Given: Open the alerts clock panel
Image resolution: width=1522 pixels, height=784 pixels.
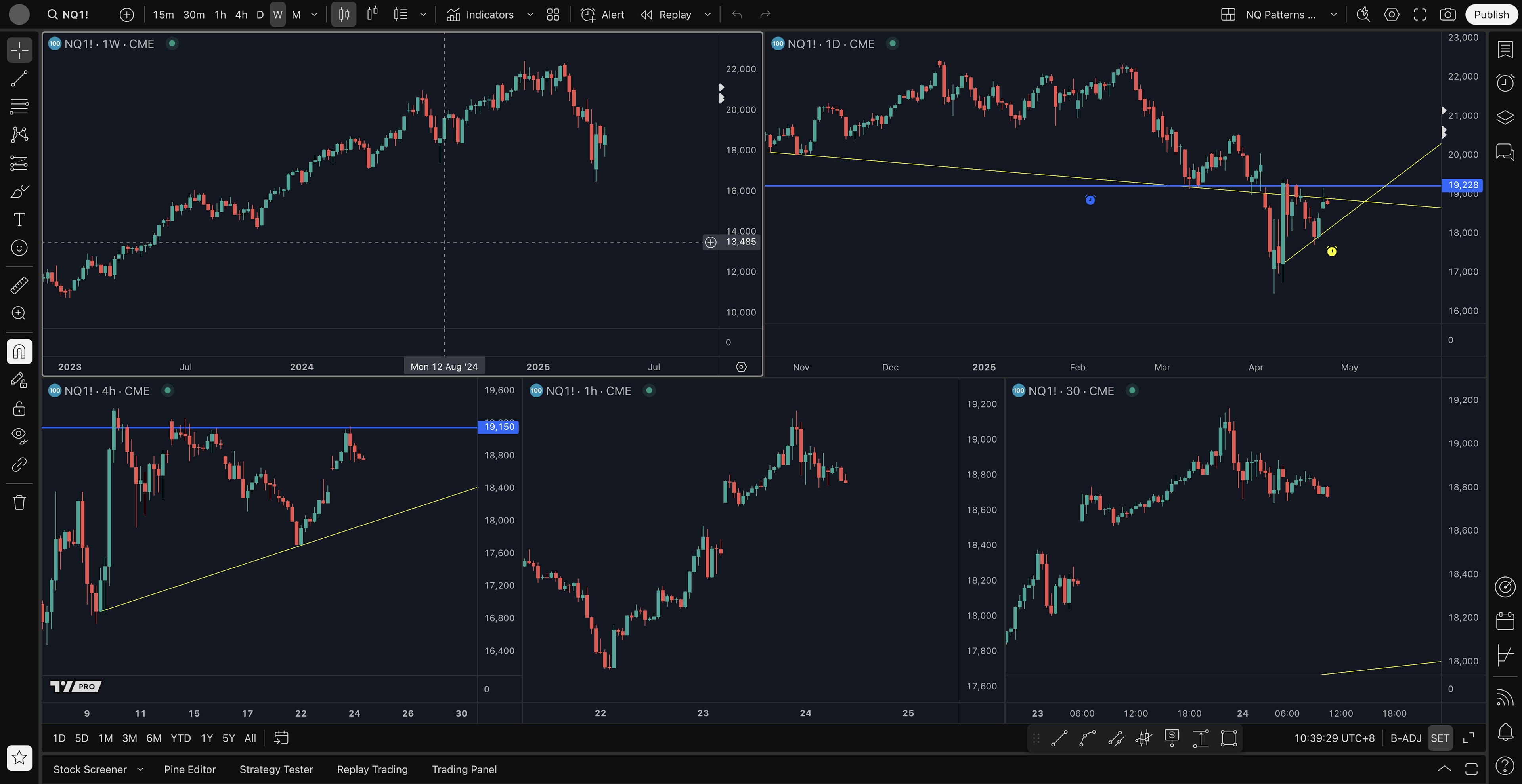Looking at the screenshot, I should [1505, 83].
